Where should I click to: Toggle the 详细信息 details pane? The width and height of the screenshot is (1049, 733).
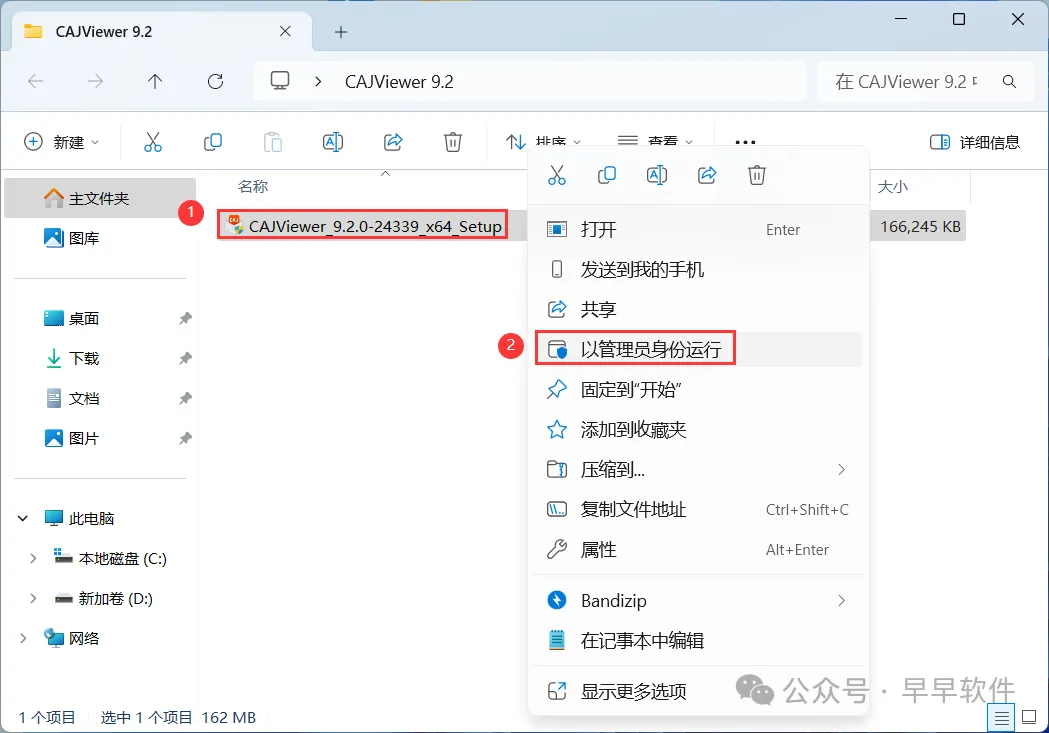coord(975,142)
